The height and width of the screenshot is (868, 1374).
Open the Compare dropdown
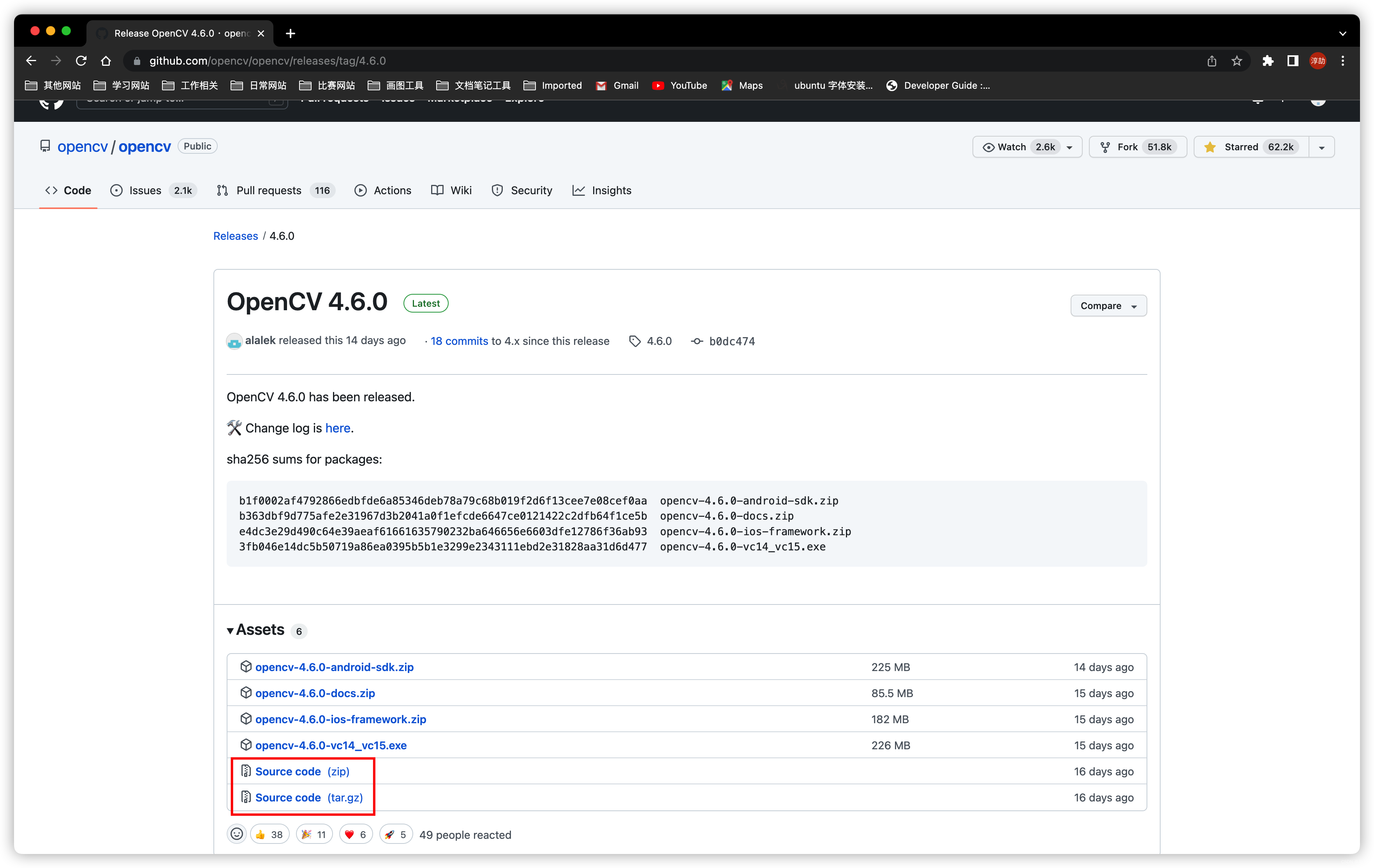(1108, 306)
